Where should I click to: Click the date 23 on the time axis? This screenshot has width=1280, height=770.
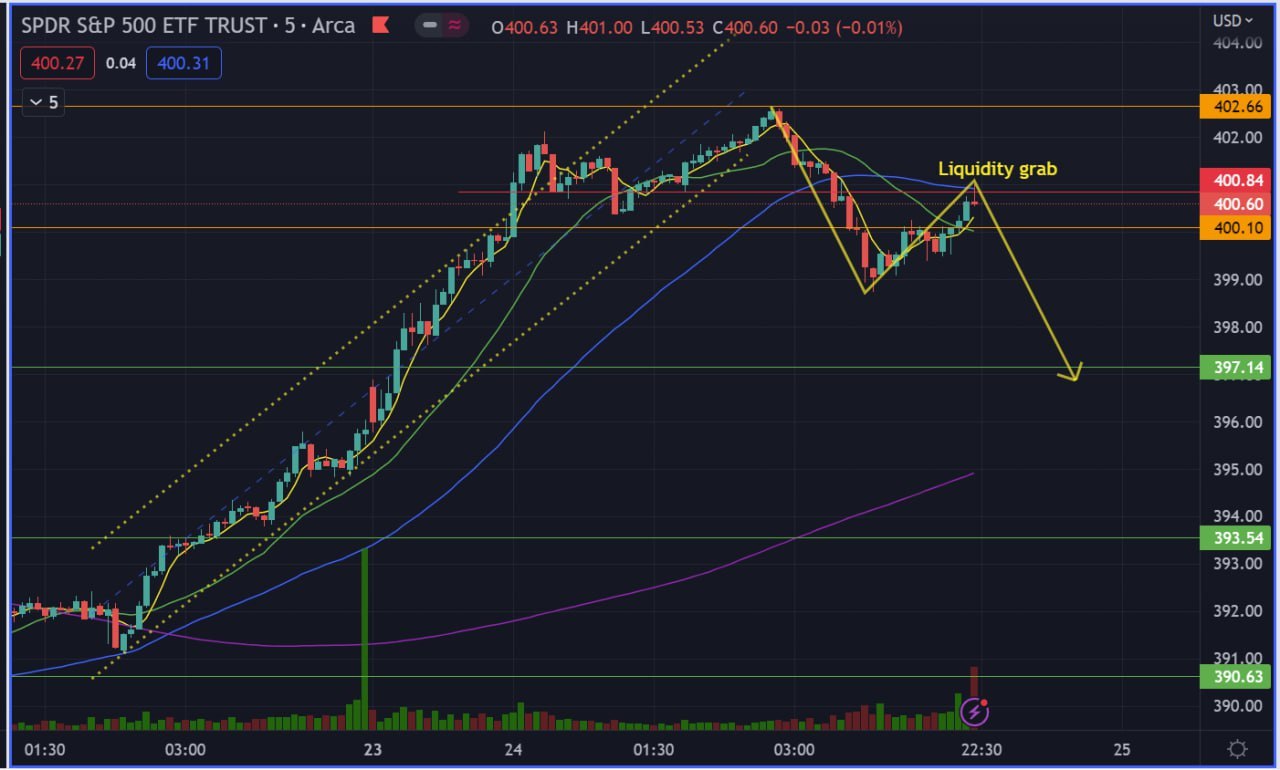pyautogui.click(x=373, y=750)
